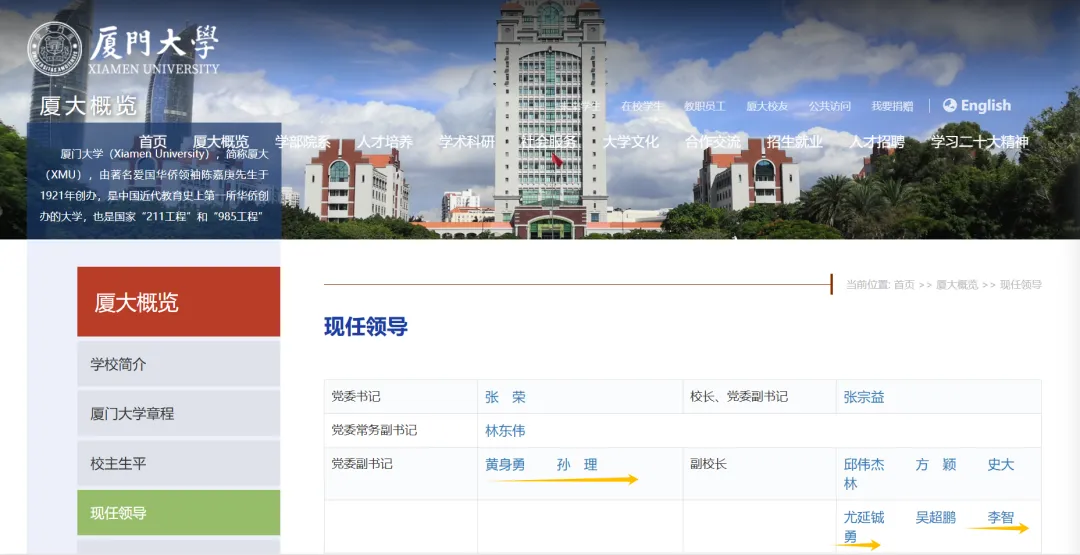1080x555 pixels.
Task: Click the 教职员工 top link
Action: tap(704, 106)
